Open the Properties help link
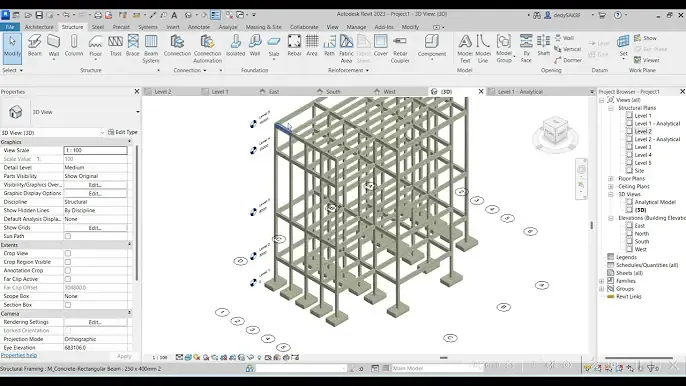Screen dimensions: 686x386 point(19,355)
